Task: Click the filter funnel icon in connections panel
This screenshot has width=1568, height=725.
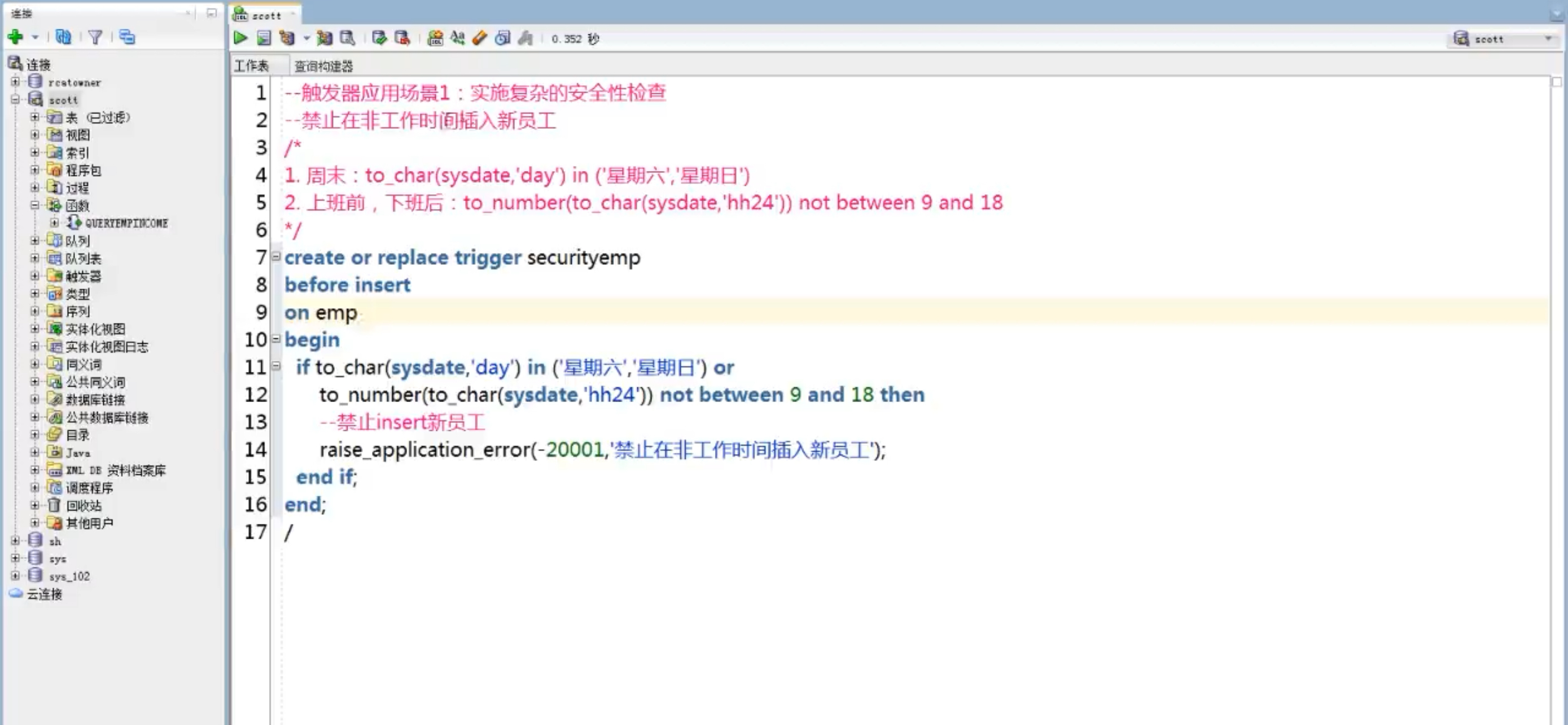Action: point(95,37)
